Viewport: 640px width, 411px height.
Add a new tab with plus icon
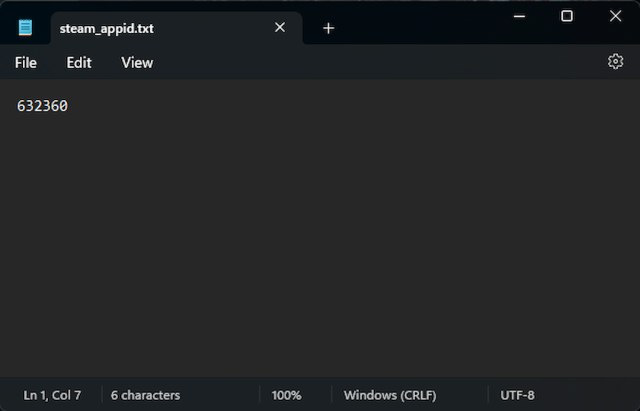(x=328, y=28)
